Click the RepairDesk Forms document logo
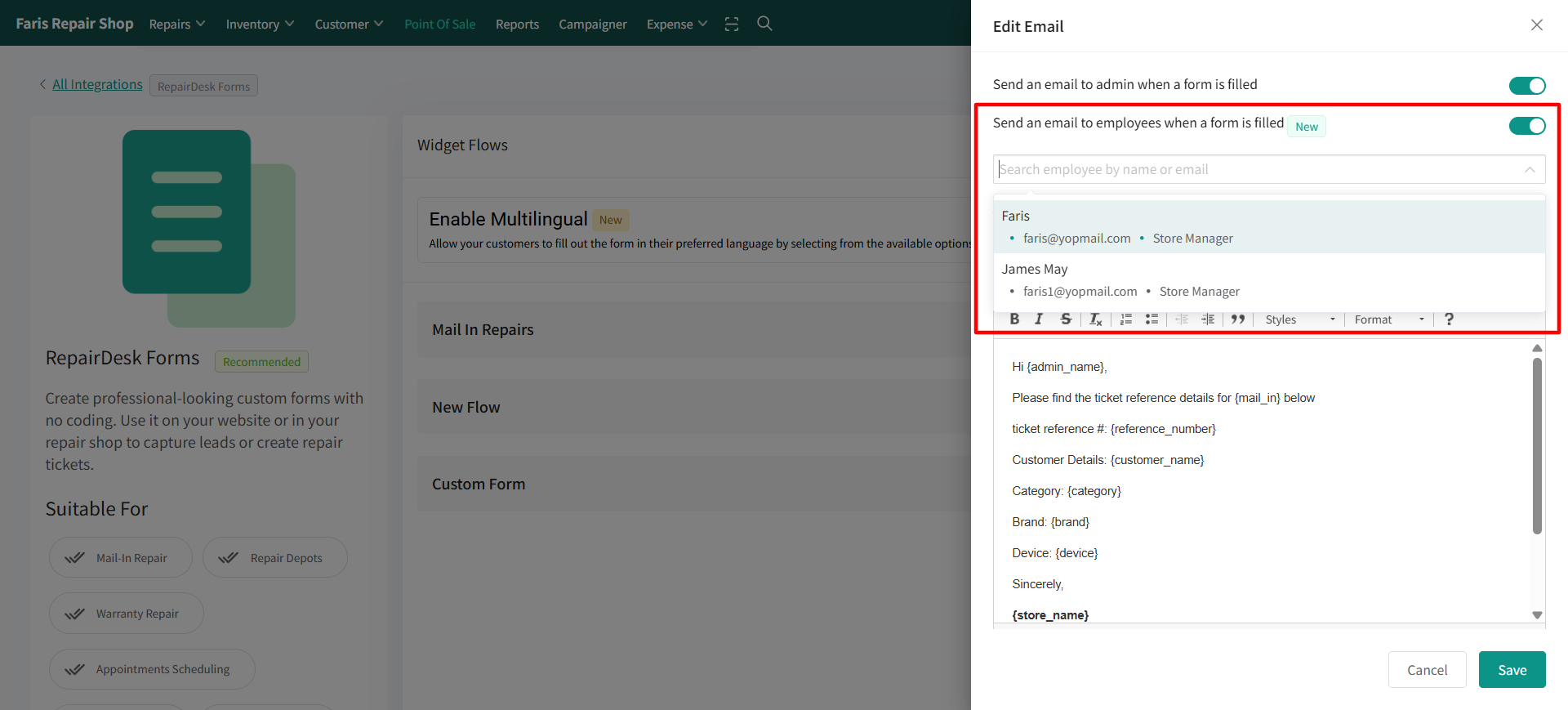This screenshot has height=710, width=1568. (x=209, y=228)
